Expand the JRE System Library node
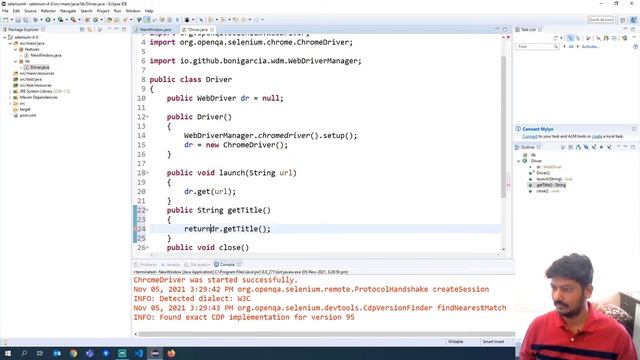640x360 pixels. pos(11,91)
